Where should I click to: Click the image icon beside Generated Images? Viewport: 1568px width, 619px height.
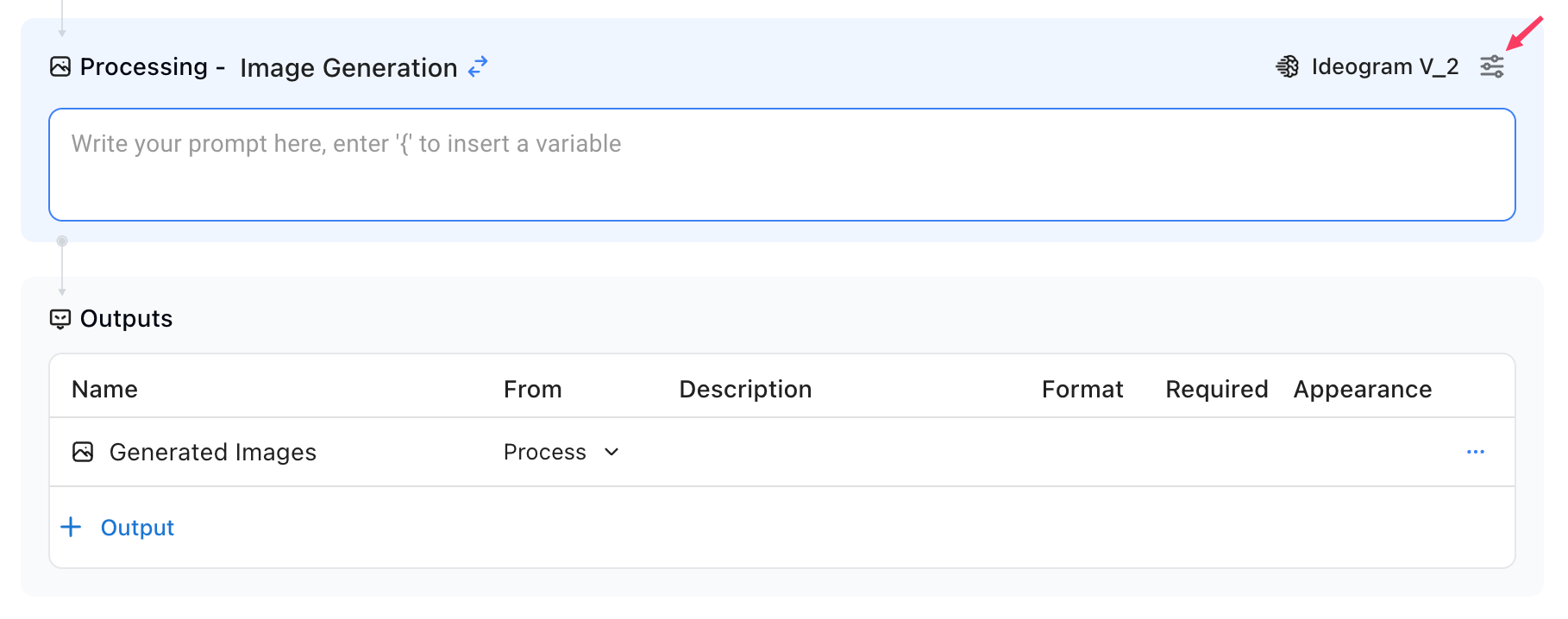[83, 452]
